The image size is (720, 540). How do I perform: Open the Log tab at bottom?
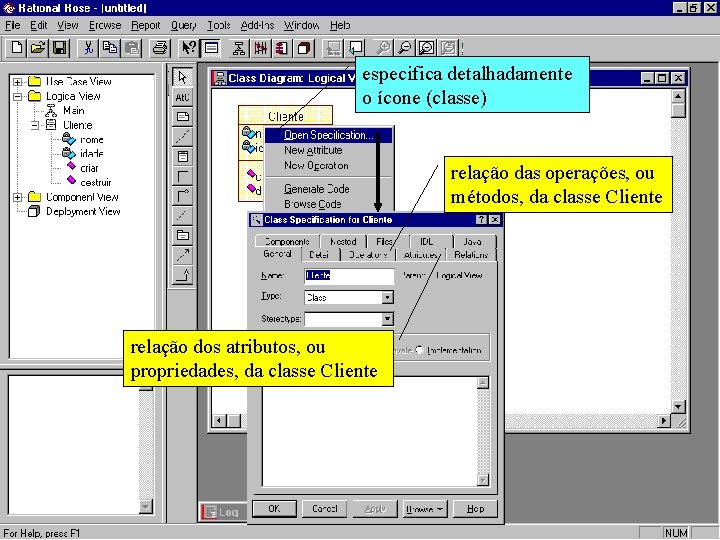(x=224, y=512)
